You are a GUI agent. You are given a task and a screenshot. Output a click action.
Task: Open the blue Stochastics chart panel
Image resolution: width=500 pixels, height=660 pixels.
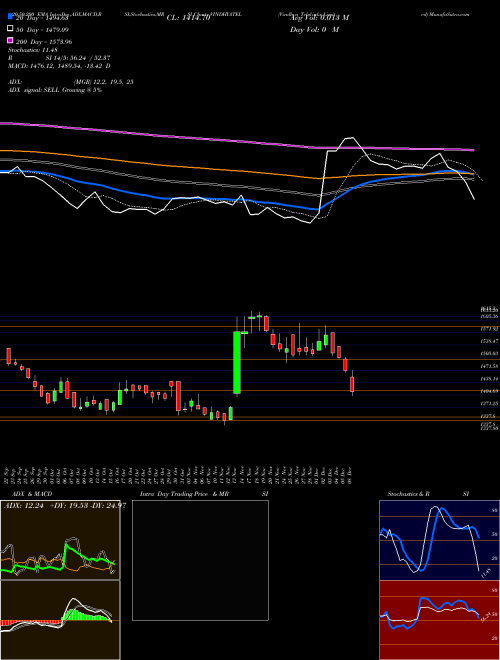tap(439, 540)
